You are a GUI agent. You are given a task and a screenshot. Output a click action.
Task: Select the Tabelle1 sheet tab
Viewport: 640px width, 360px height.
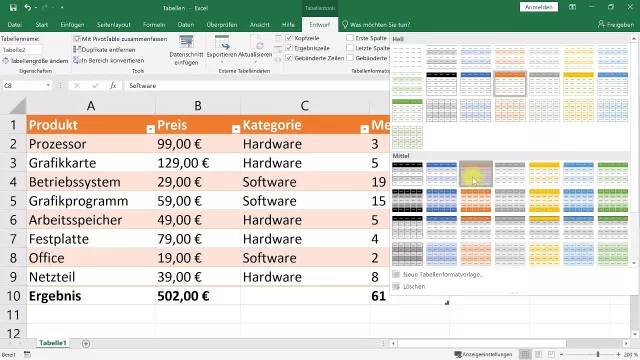[x=53, y=343]
